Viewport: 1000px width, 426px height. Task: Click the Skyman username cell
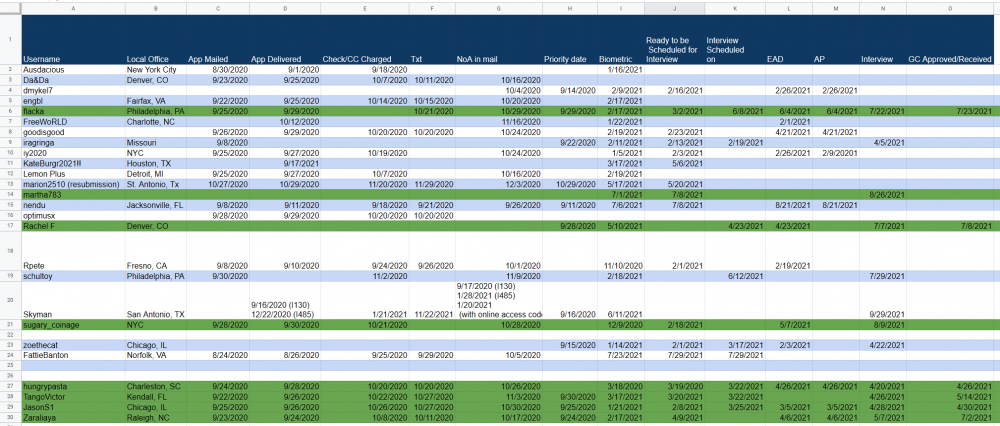tap(73, 300)
